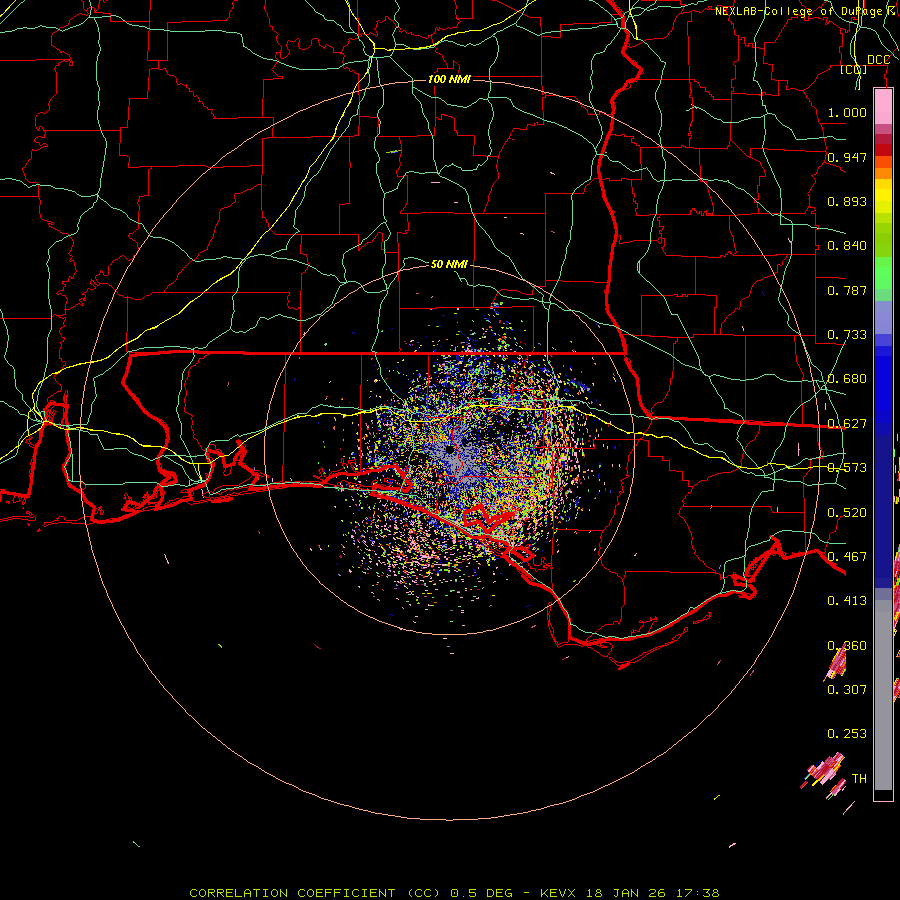Click the 100 NMI range ring label
900x900 pixels.
coord(449,79)
